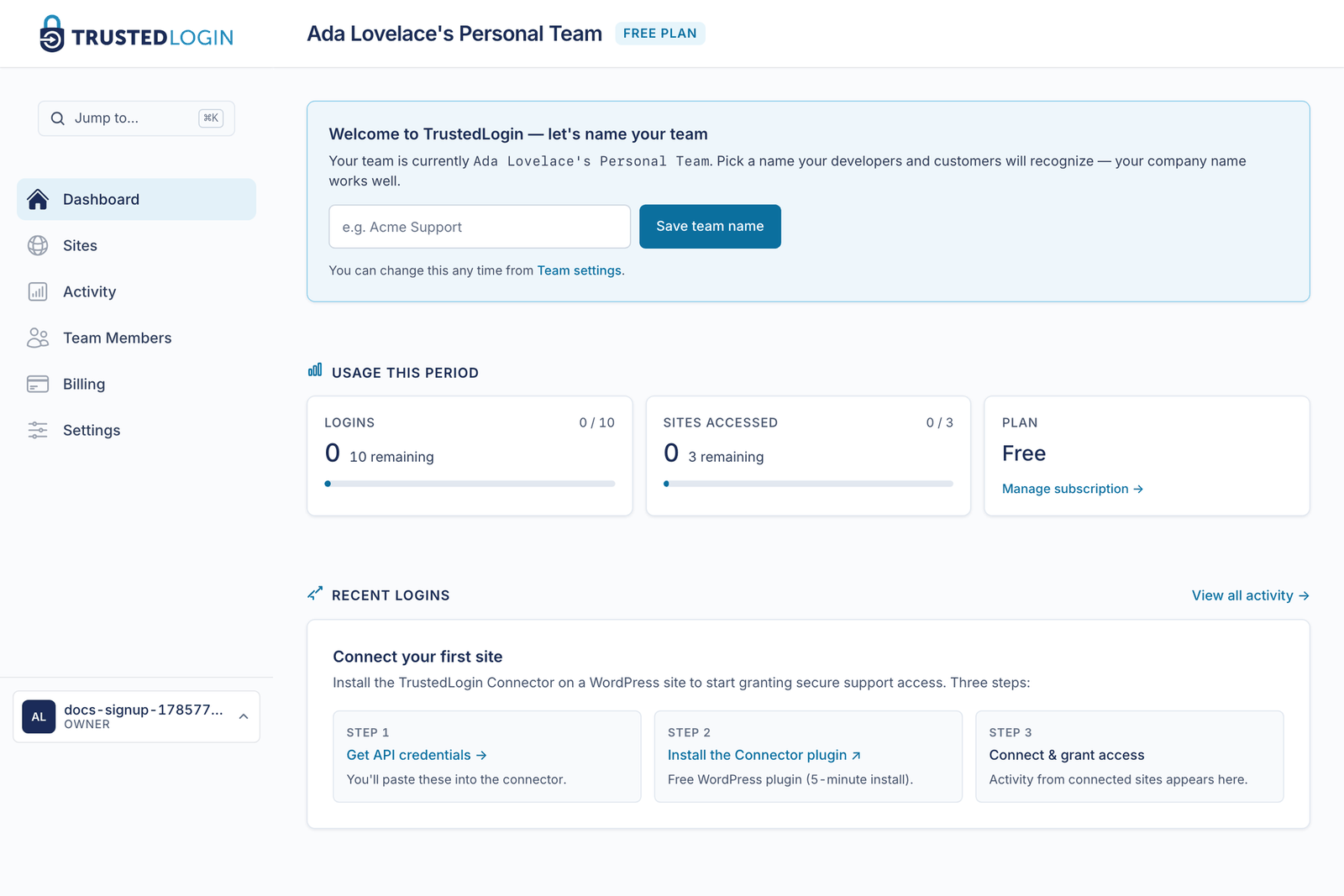1344x896 pixels.
Task: Click the bar chart icon beside Usage This Period
Action: (315, 370)
